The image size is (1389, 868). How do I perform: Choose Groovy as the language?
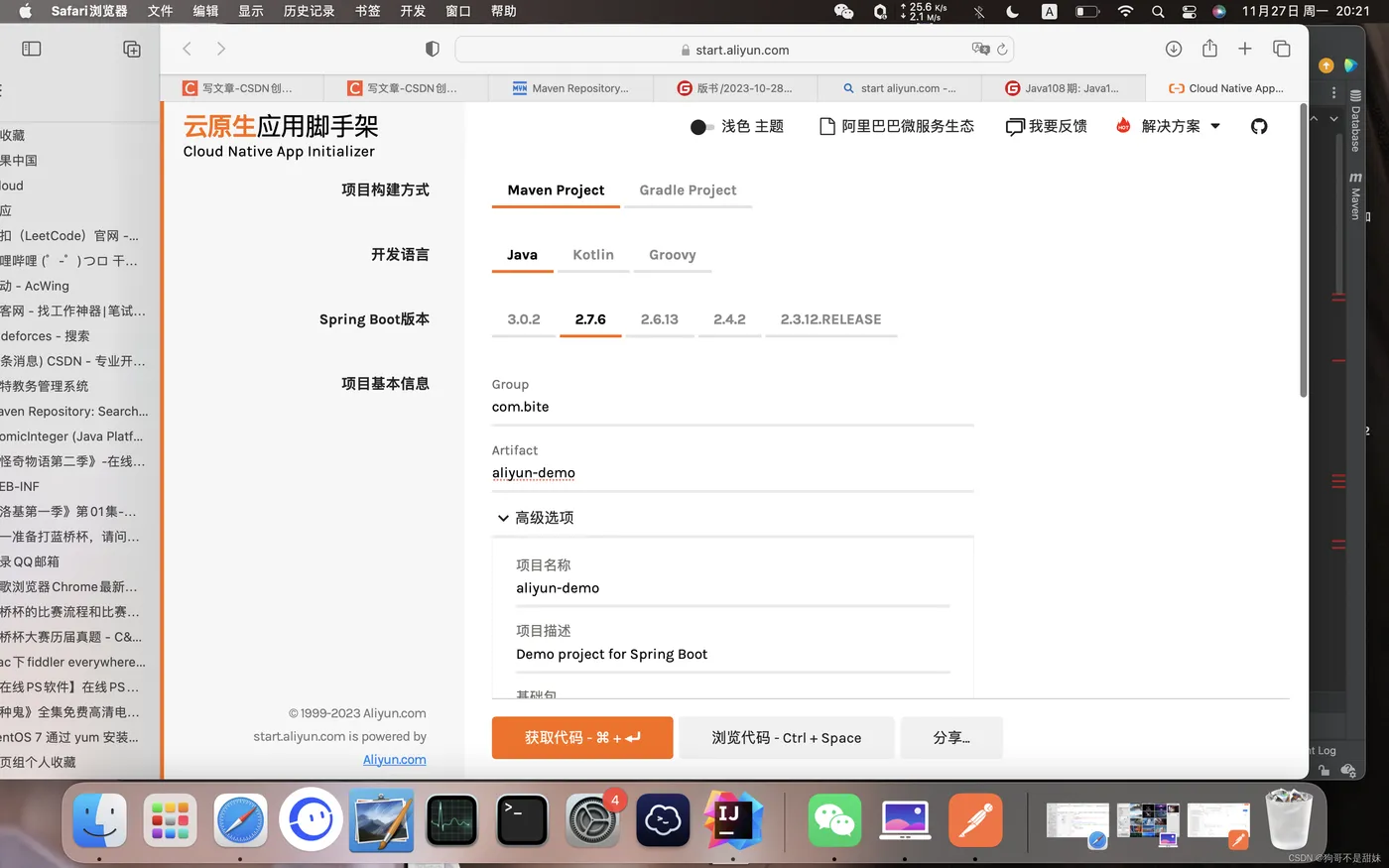673,255
